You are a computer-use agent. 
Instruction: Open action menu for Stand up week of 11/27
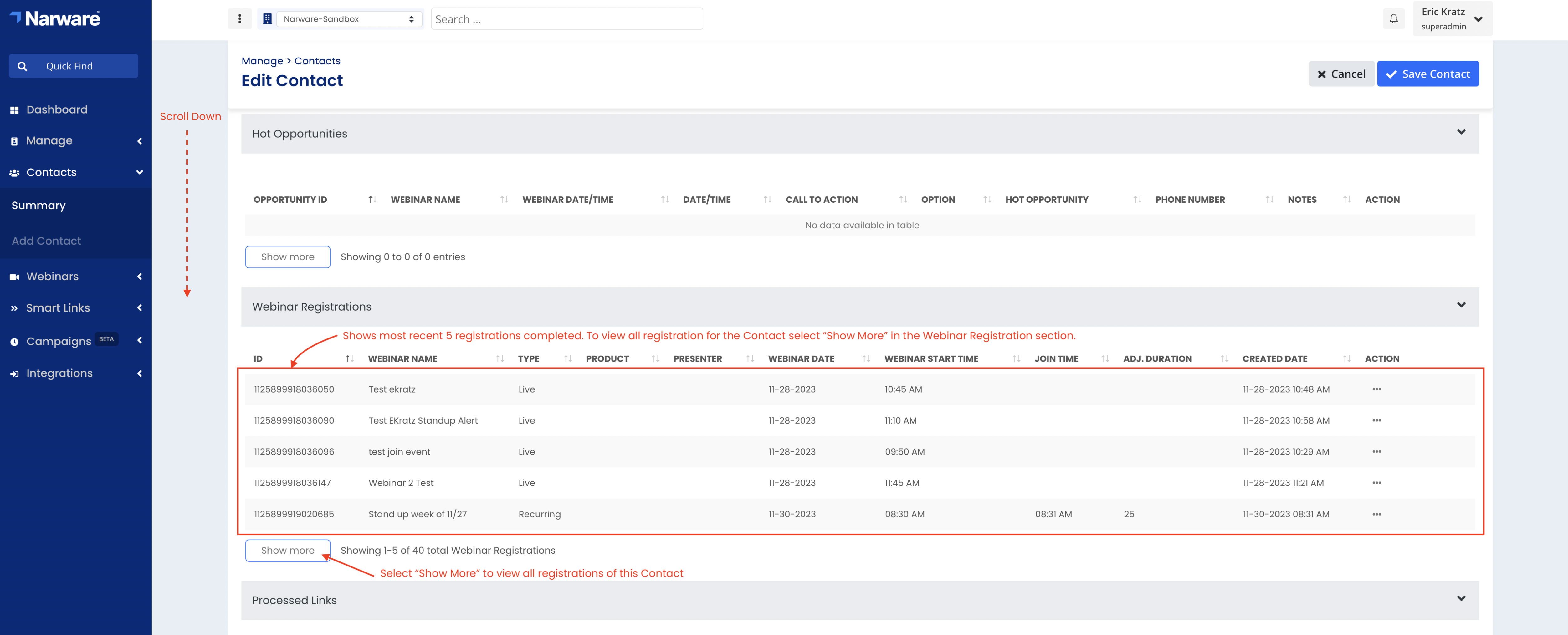pos(1376,514)
